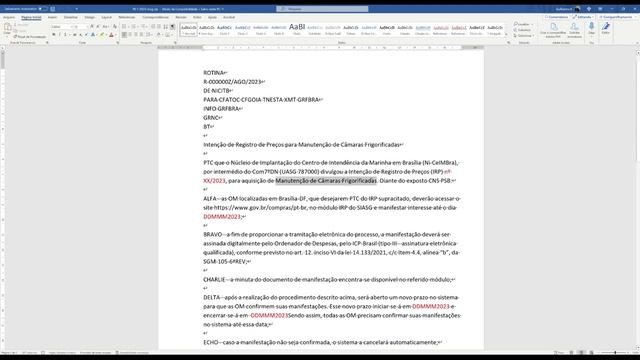Clear all formatting icon in Fonte group

[x=115, y=27]
